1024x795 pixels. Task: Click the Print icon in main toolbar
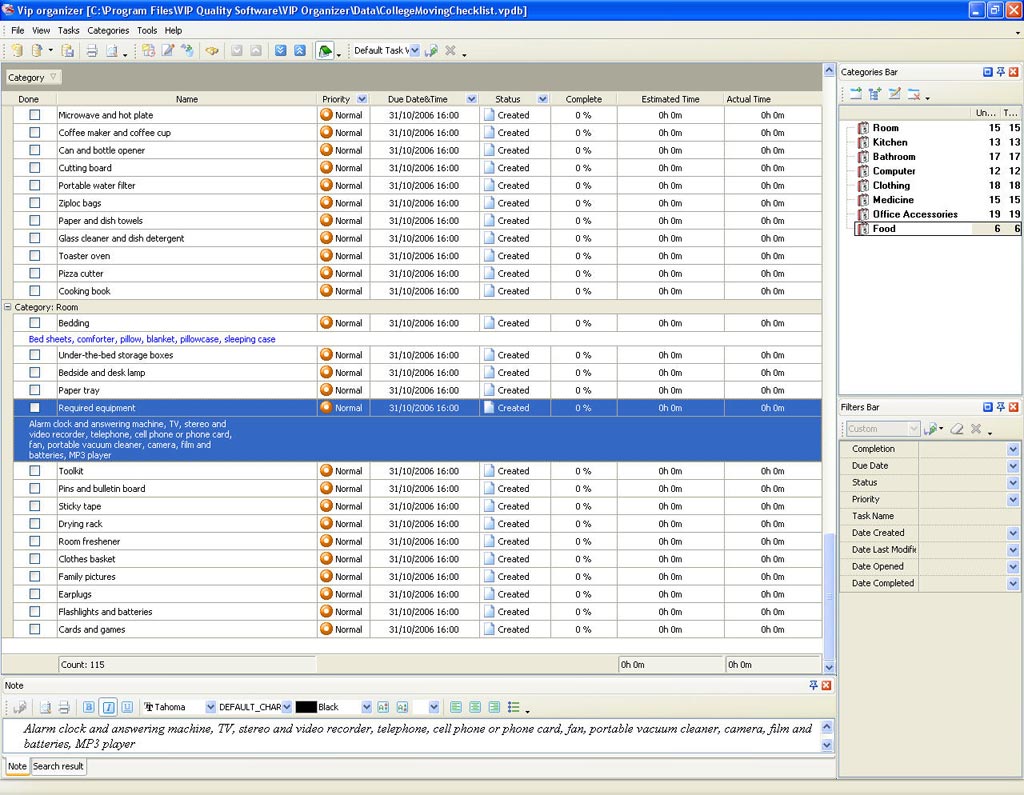point(91,51)
